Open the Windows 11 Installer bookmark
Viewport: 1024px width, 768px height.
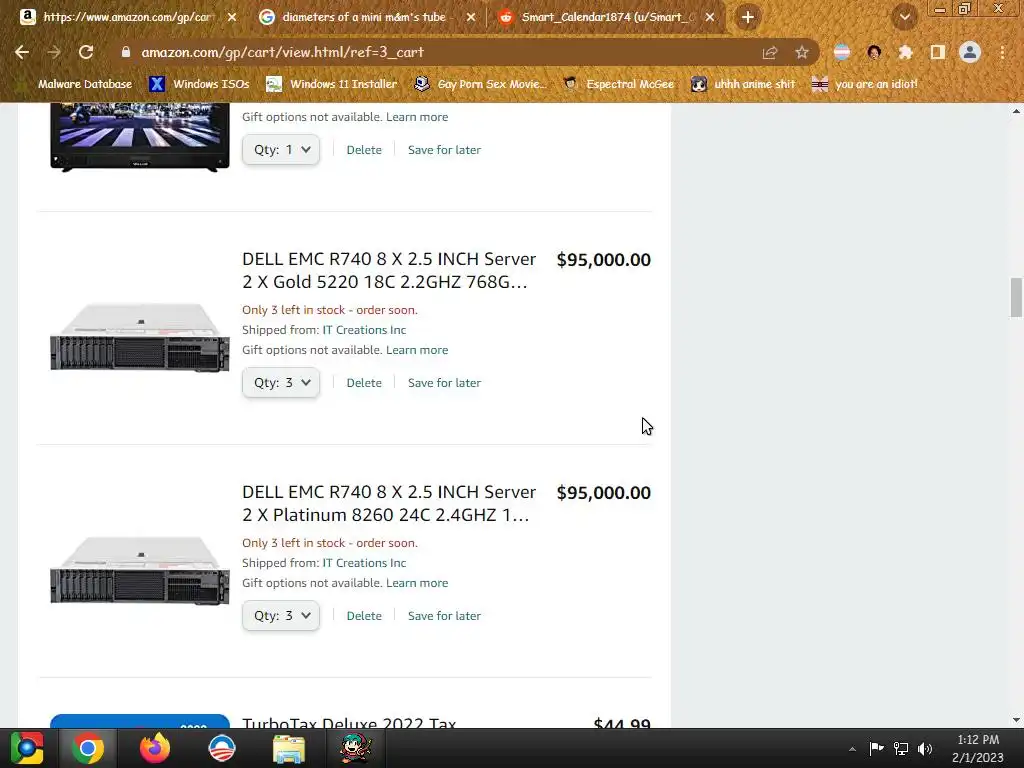coord(332,84)
